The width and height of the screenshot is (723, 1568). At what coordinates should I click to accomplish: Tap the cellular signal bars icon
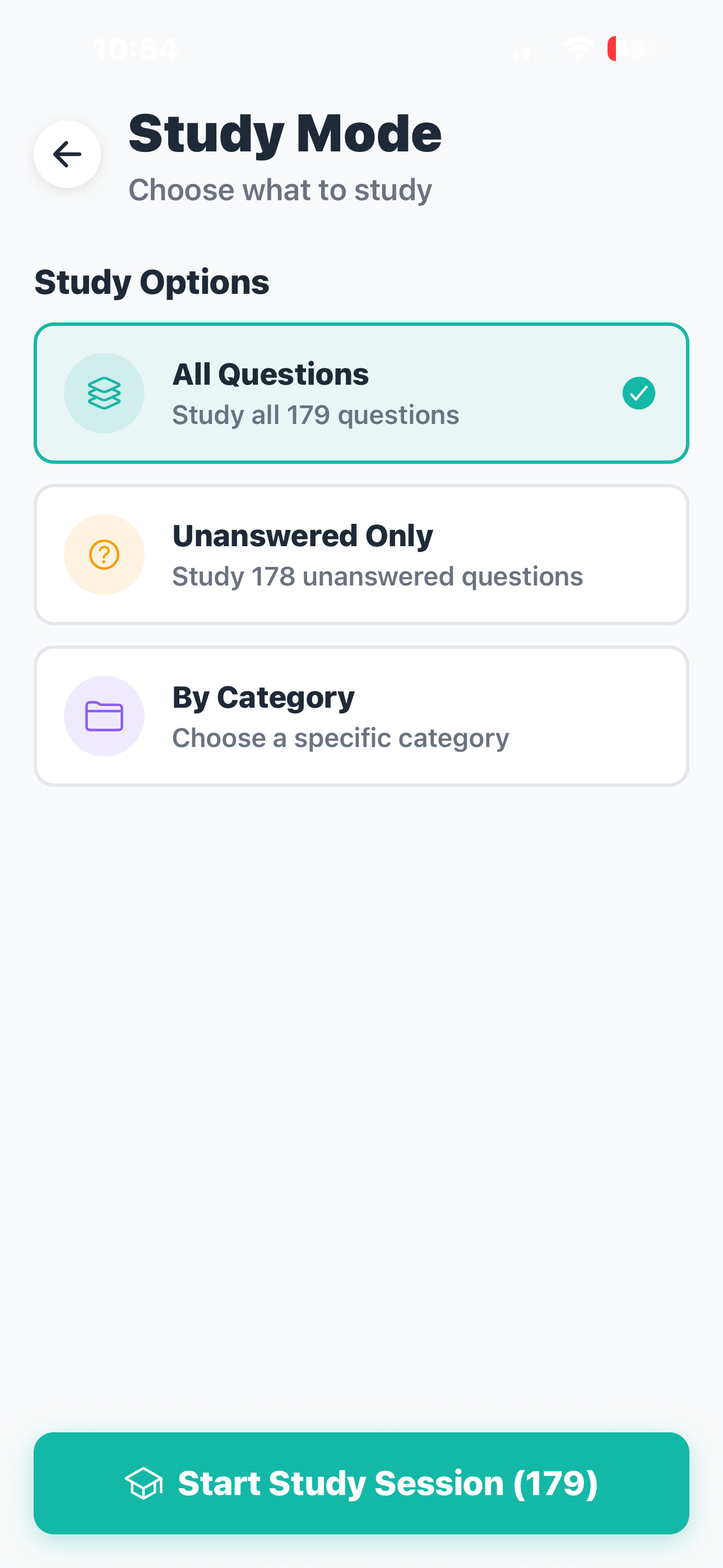point(530,49)
